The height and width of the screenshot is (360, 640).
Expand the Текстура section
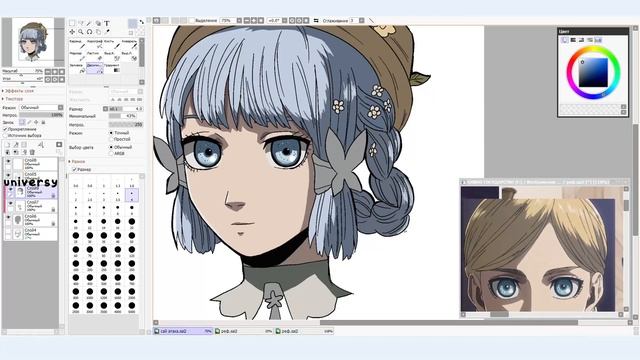click(13, 99)
